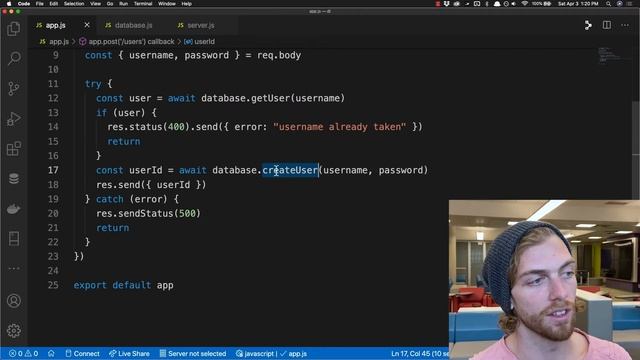Click export default app on line 25
The image size is (640, 360).
click(x=123, y=285)
